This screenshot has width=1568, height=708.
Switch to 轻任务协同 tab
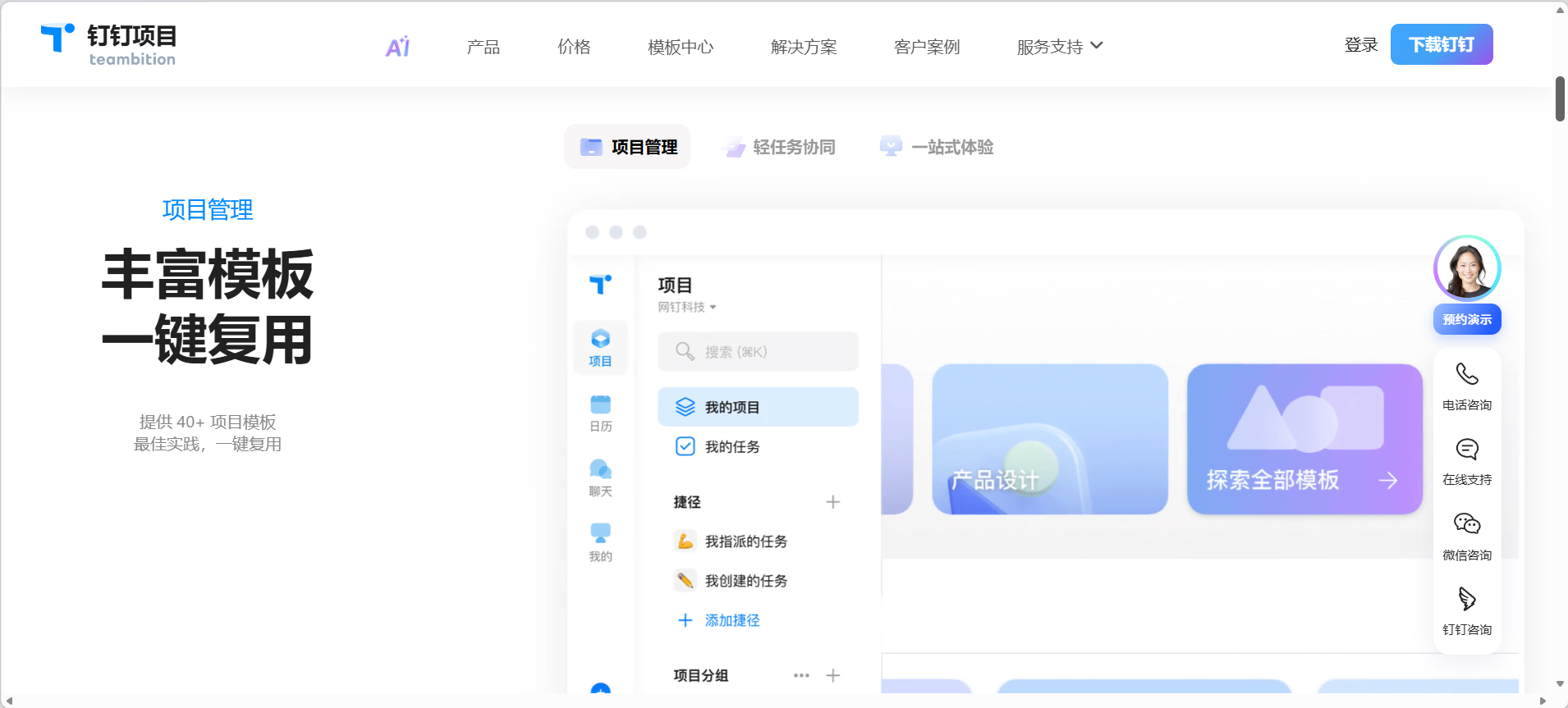pyautogui.click(x=778, y=147)
